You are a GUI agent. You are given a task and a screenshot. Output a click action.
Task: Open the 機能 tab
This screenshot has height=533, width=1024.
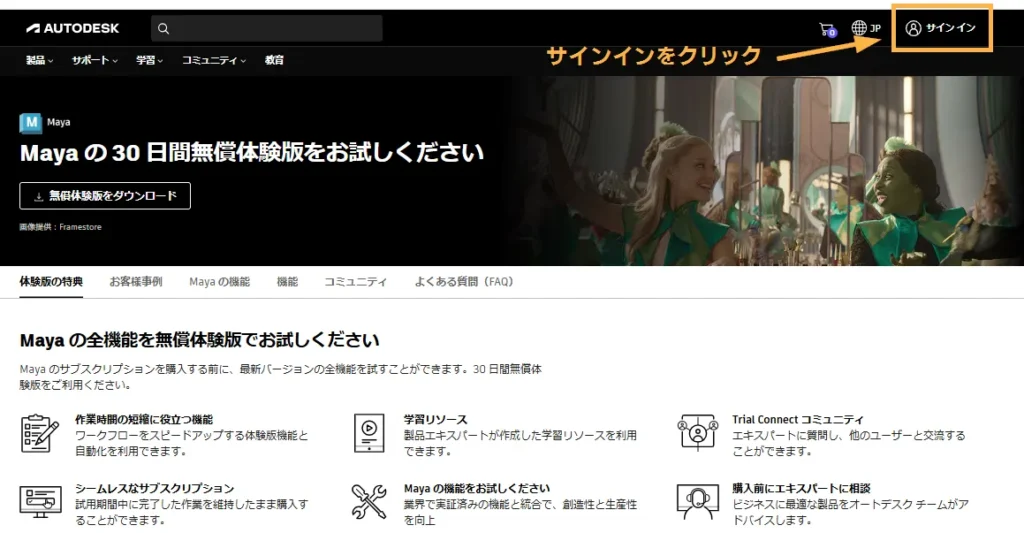(287, 282)
